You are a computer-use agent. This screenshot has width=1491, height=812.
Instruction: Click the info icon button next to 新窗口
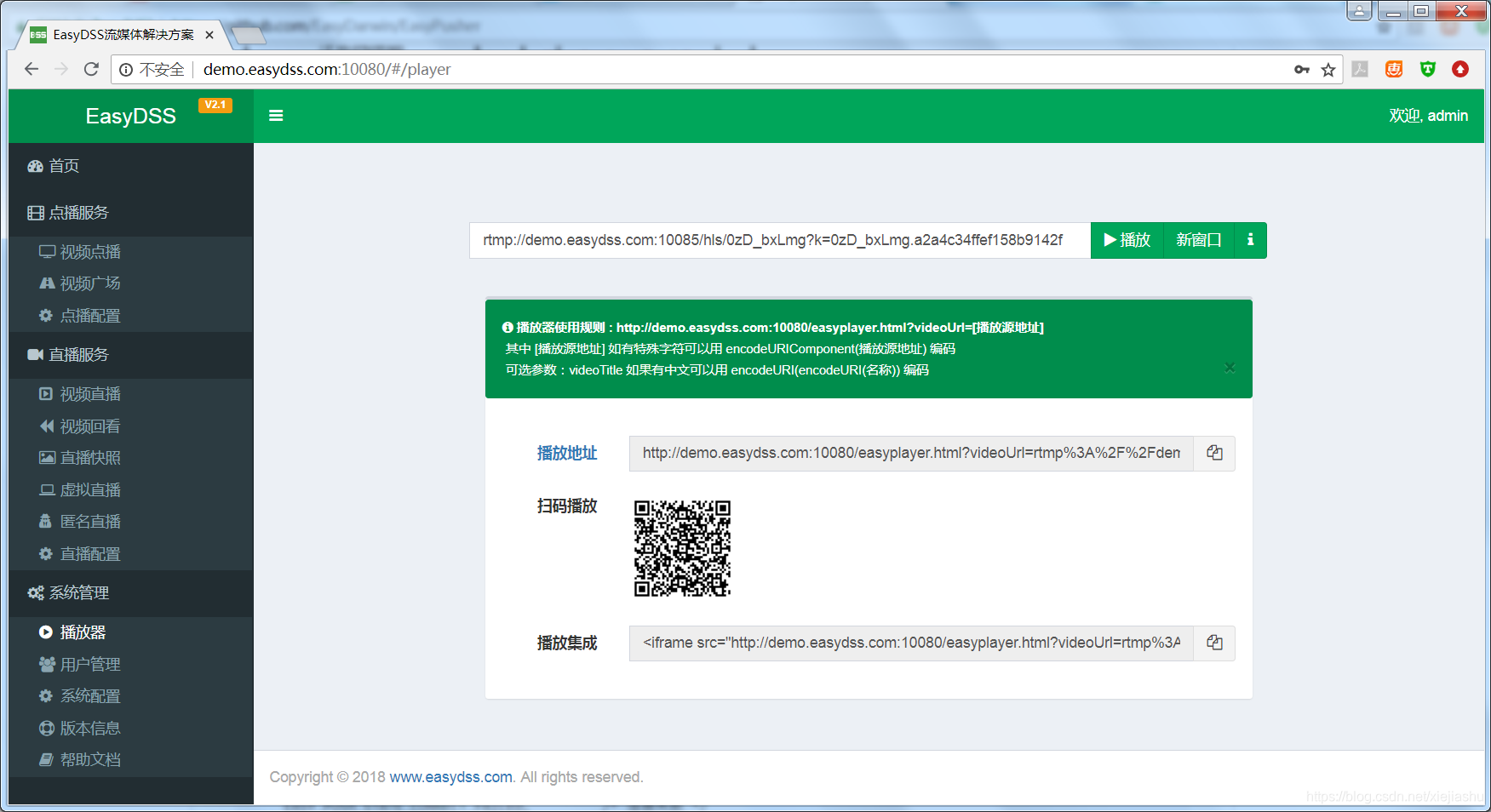click(1250, 240)
